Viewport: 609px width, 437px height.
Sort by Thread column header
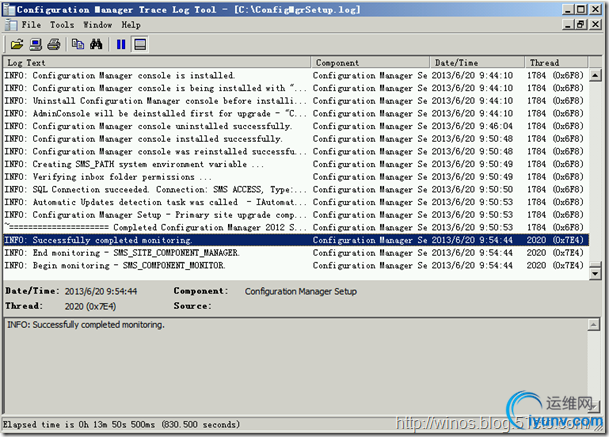click(556, 63)
